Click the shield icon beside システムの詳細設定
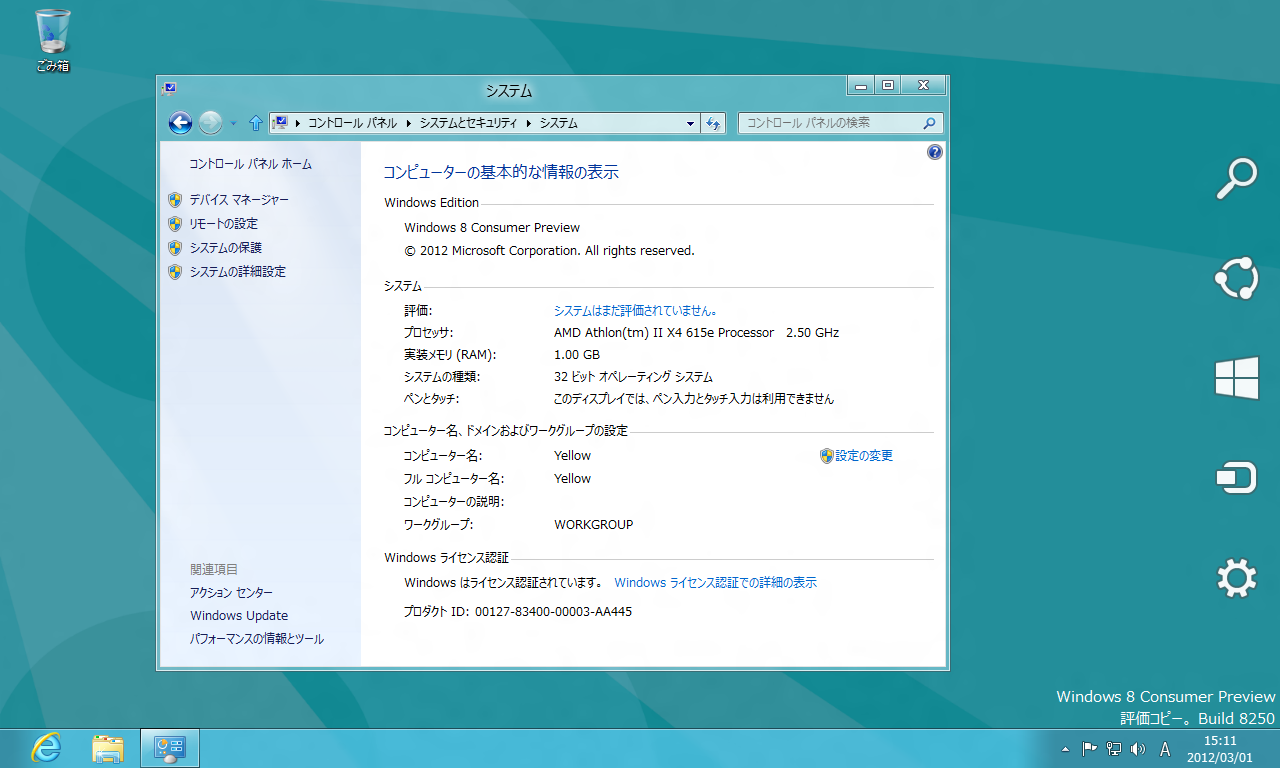Viewport: 1280px width, 768px height. [175, 272]
